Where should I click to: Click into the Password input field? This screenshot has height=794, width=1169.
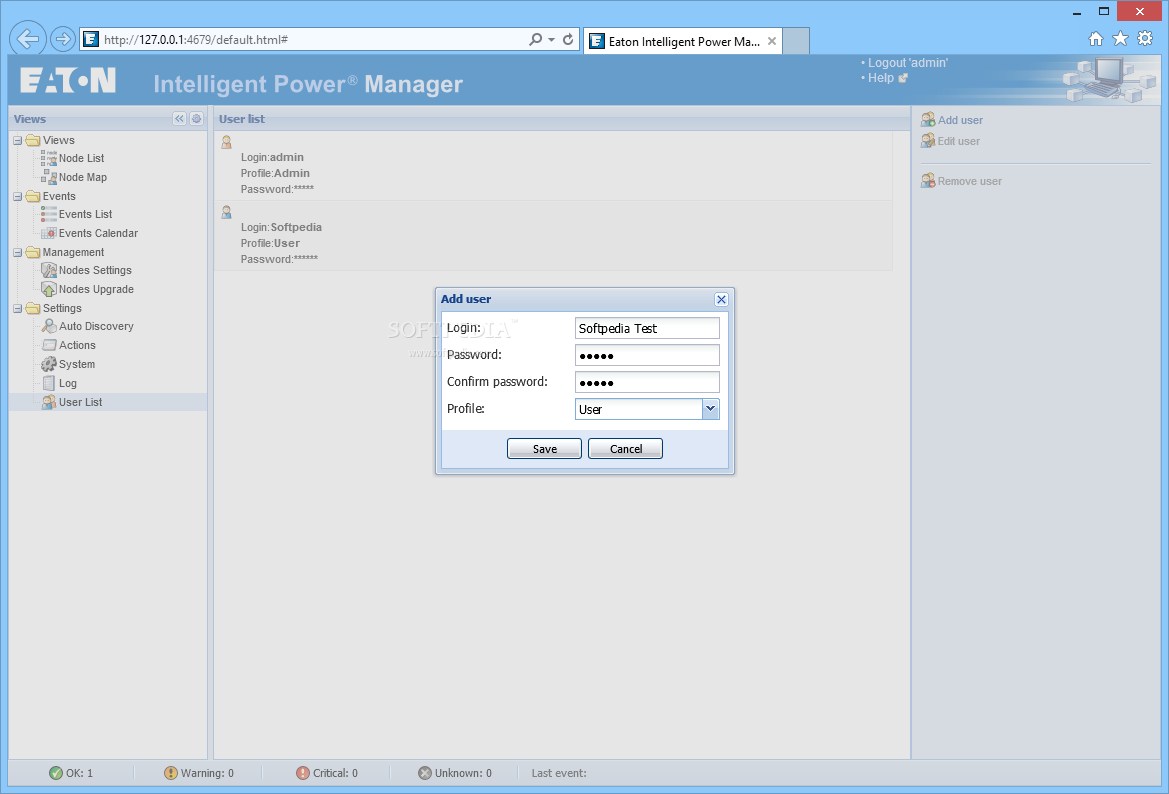(647, 355)
